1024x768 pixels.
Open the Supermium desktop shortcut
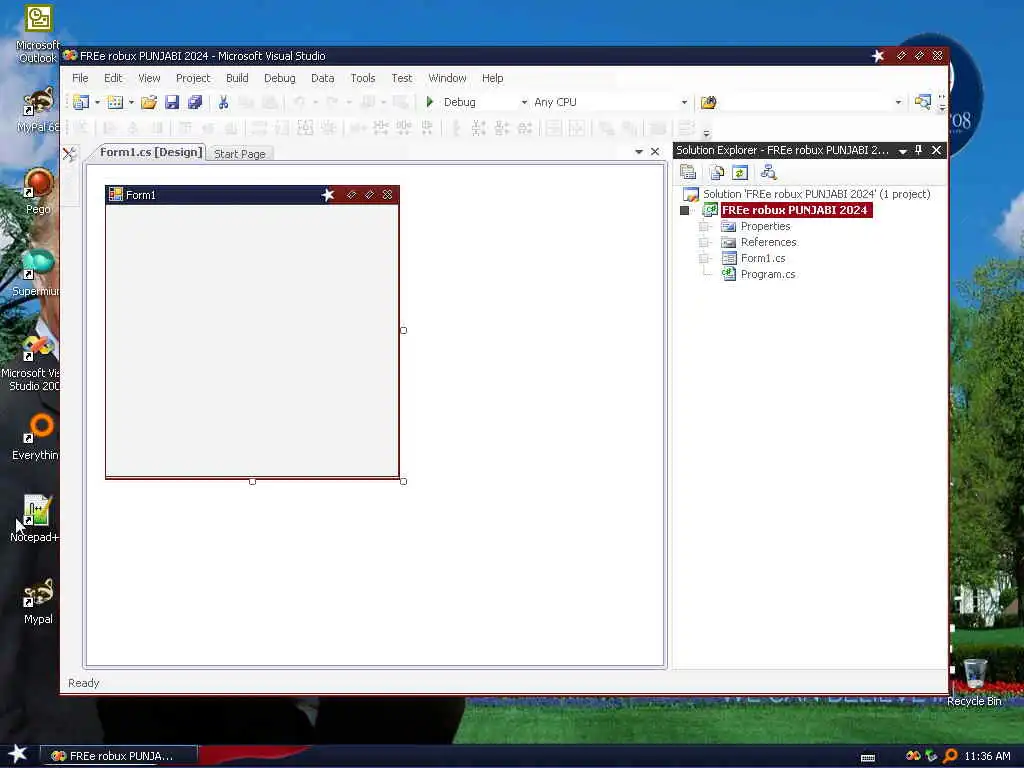[36, 272]
